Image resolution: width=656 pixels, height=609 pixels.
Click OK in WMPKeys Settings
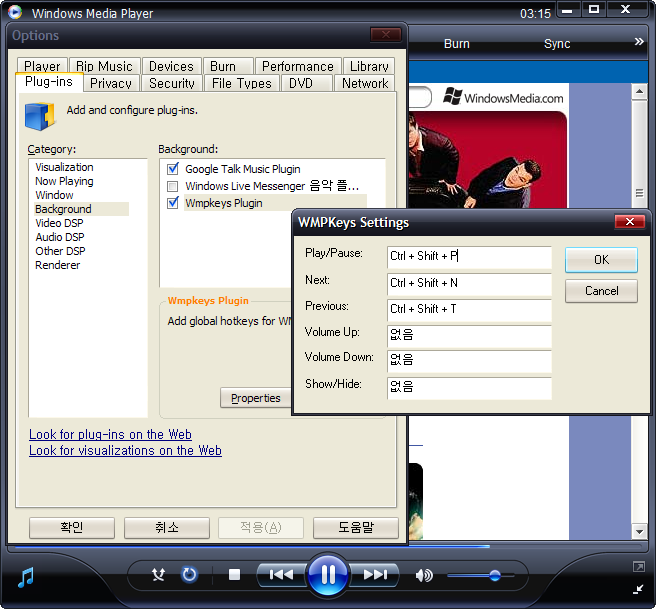[x=601, y=260]
